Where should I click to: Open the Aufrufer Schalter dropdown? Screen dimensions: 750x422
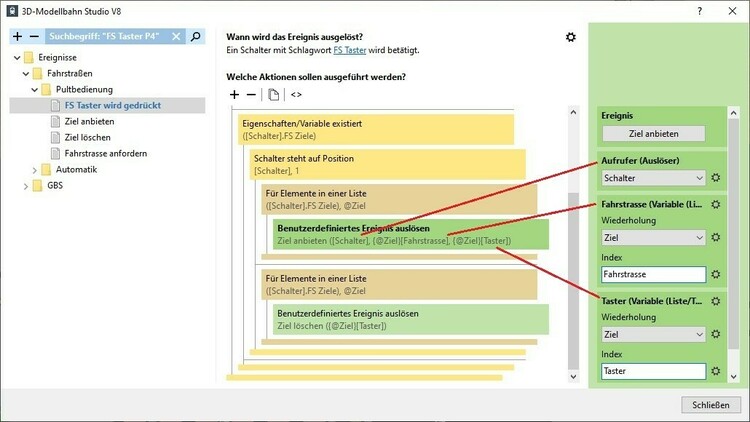(x=653, y=178)
